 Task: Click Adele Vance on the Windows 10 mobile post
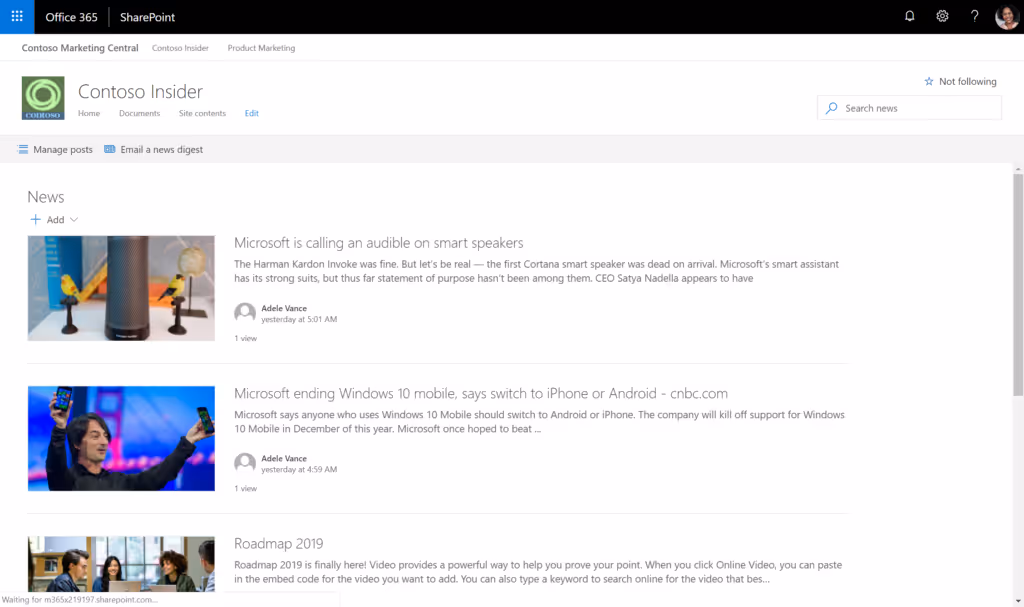[x=284, y=458]
